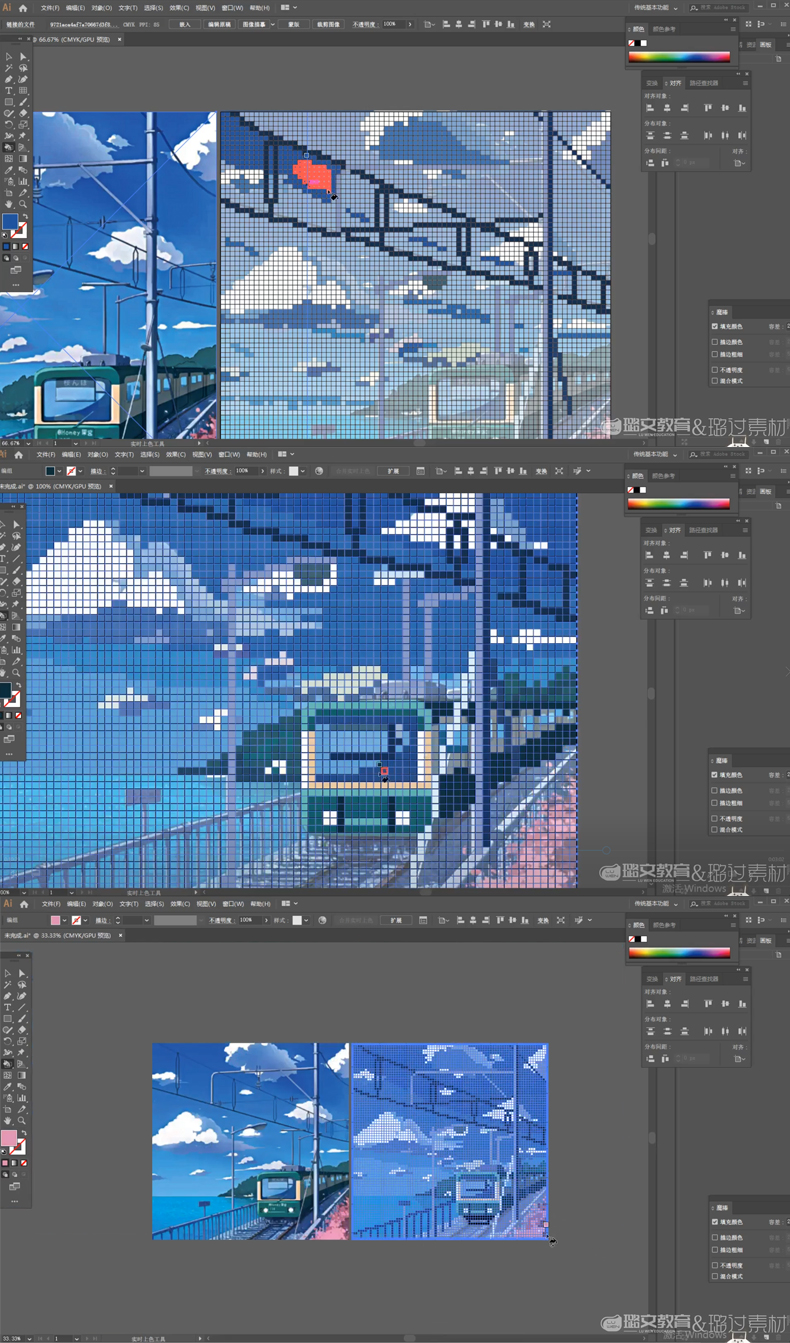Select the Live Paint Bucket tool in the 66.67% window
This screenshot has height=1343, width=790.
pos(8,147)
